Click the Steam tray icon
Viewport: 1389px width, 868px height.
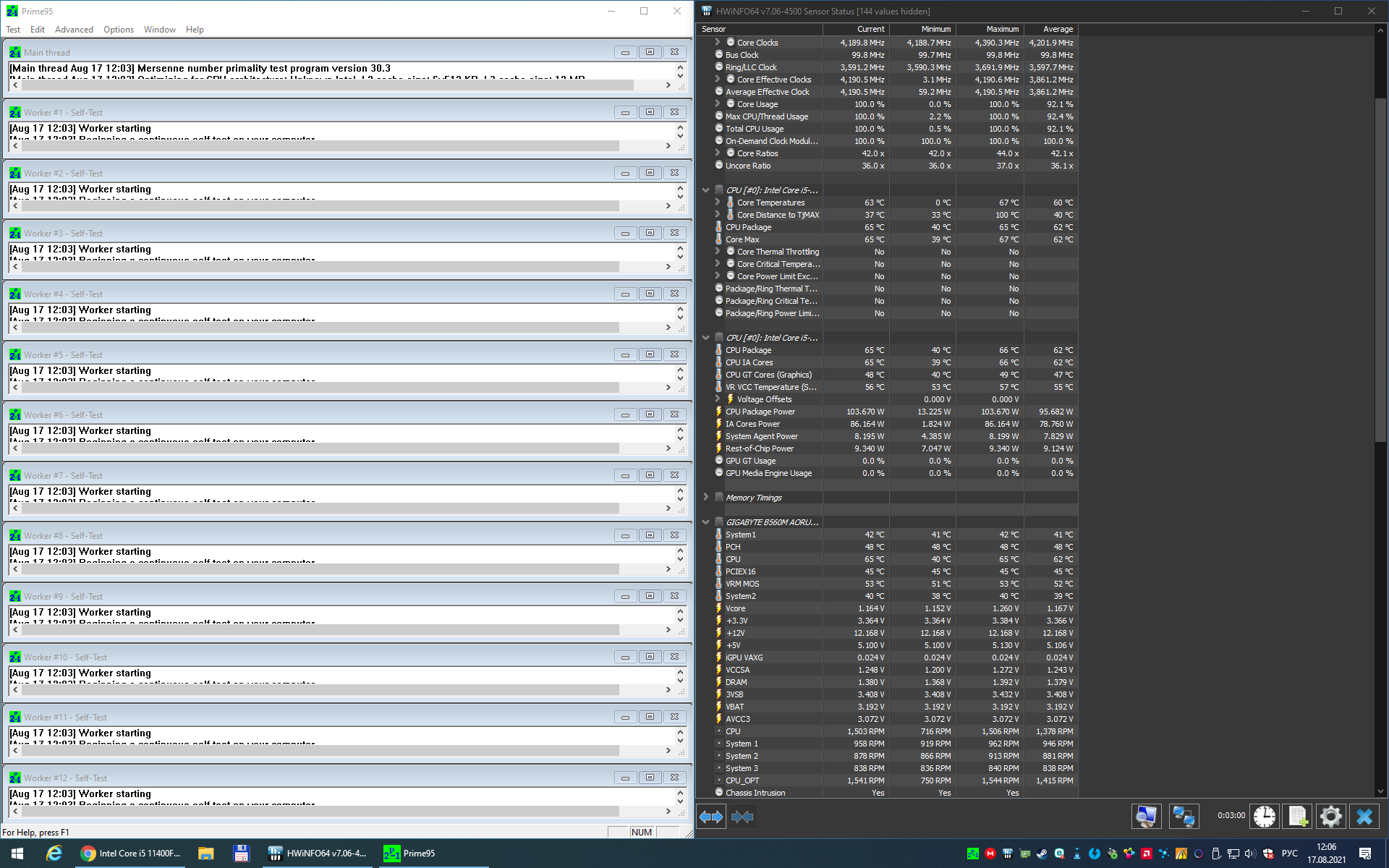click(1042, 854)
